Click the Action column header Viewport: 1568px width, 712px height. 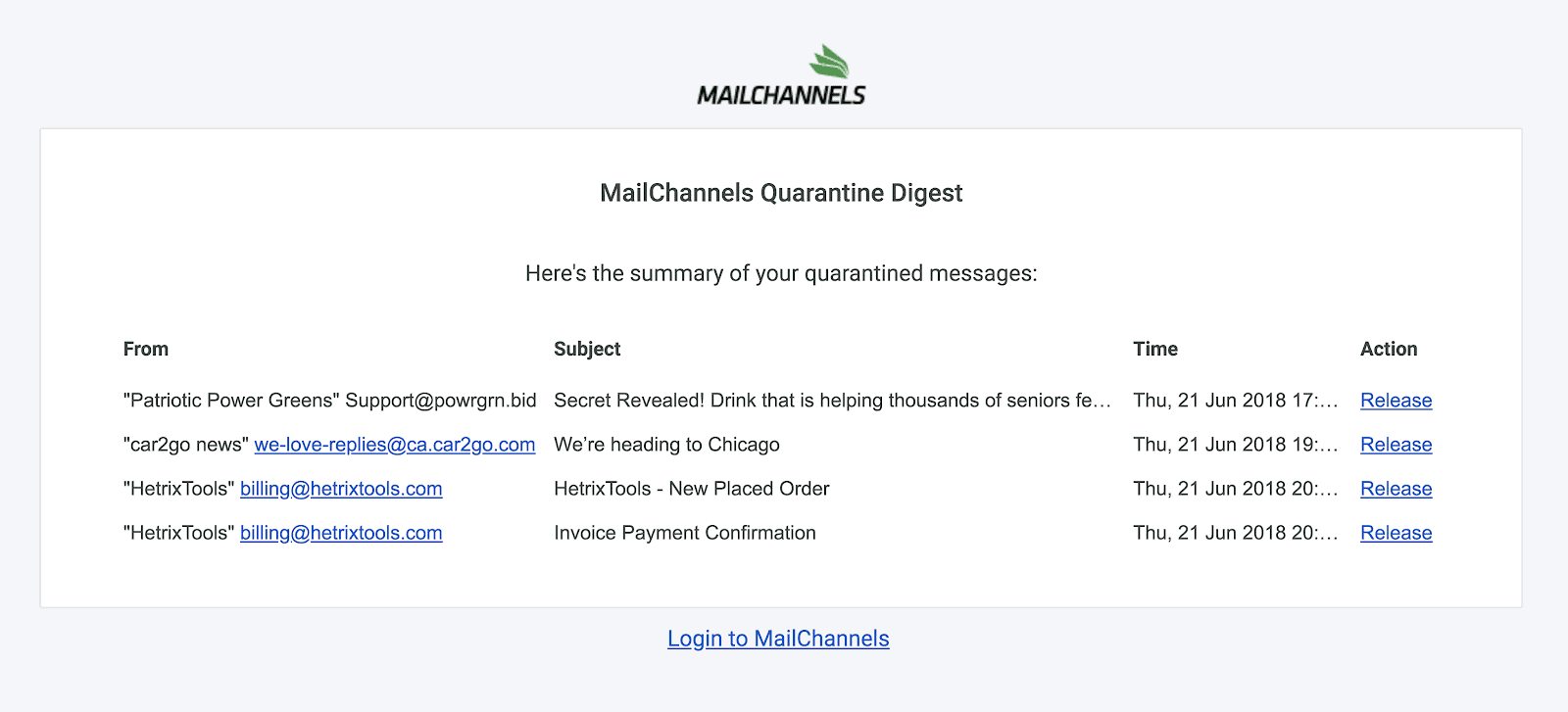point(1389,349)
